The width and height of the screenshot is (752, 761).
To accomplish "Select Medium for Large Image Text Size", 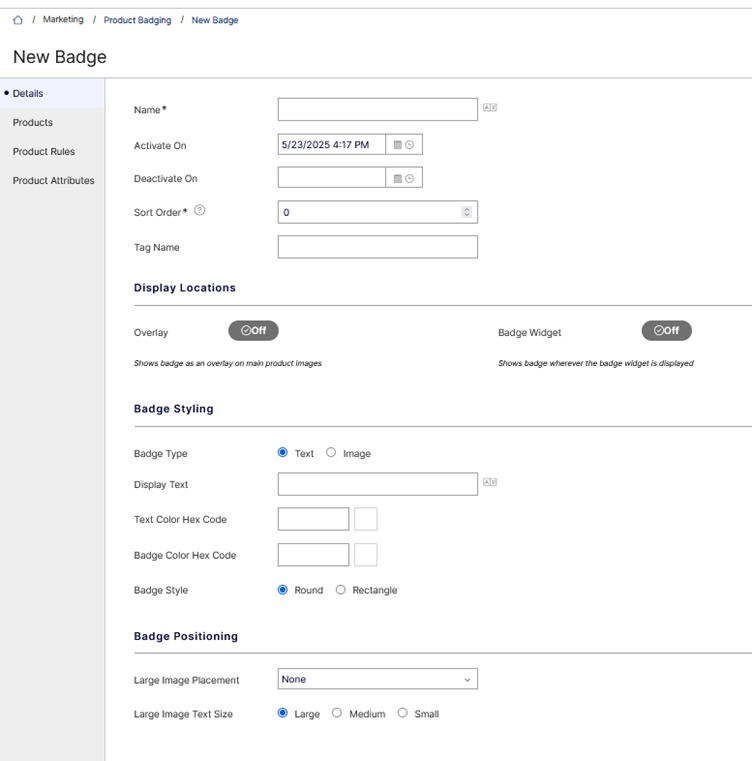I will pyautogui.click(x=337, y=714).
